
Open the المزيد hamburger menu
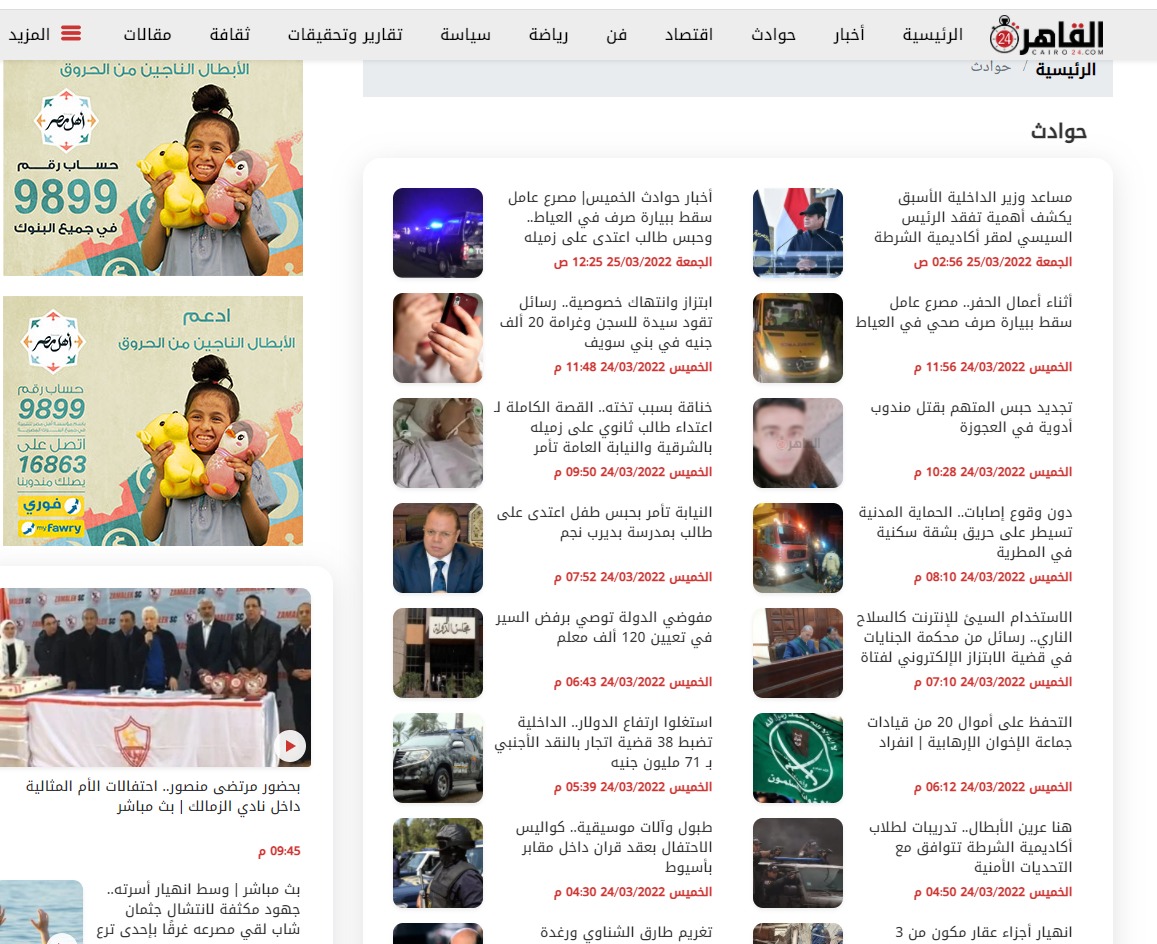pyautogui.click(x=44, y=34)
